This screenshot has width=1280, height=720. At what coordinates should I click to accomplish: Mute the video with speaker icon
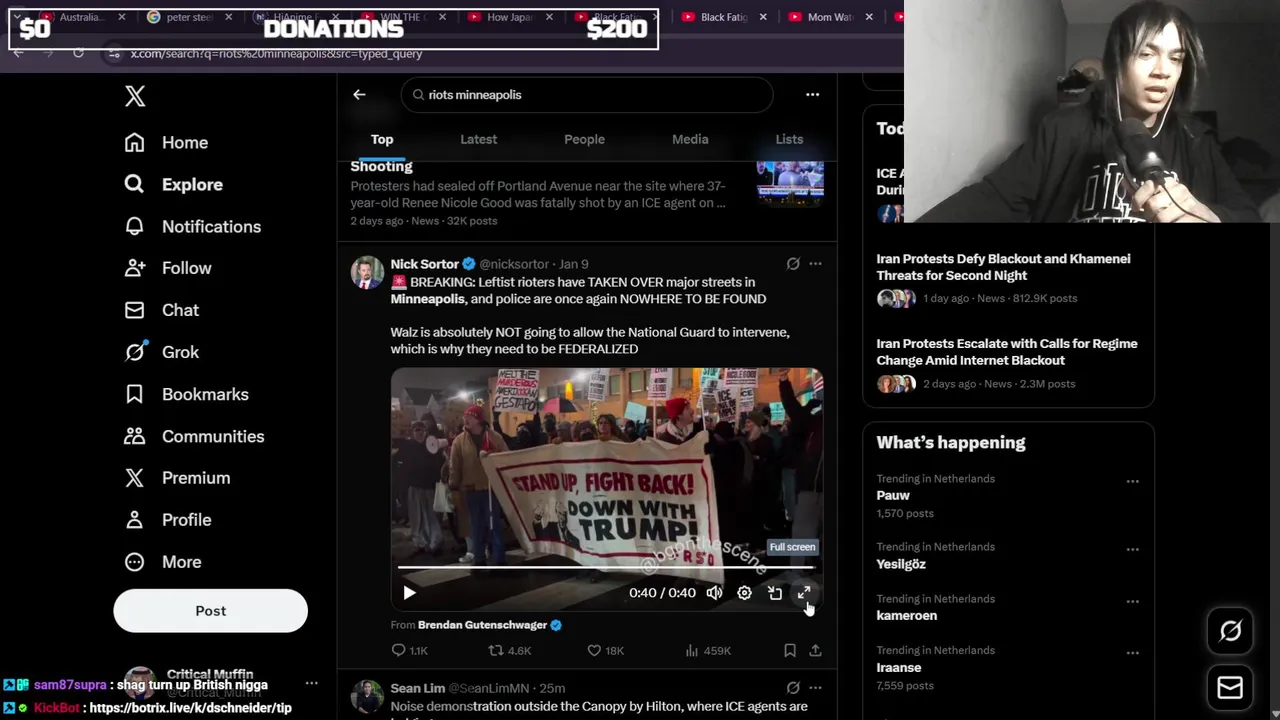[x=714, y=593]
